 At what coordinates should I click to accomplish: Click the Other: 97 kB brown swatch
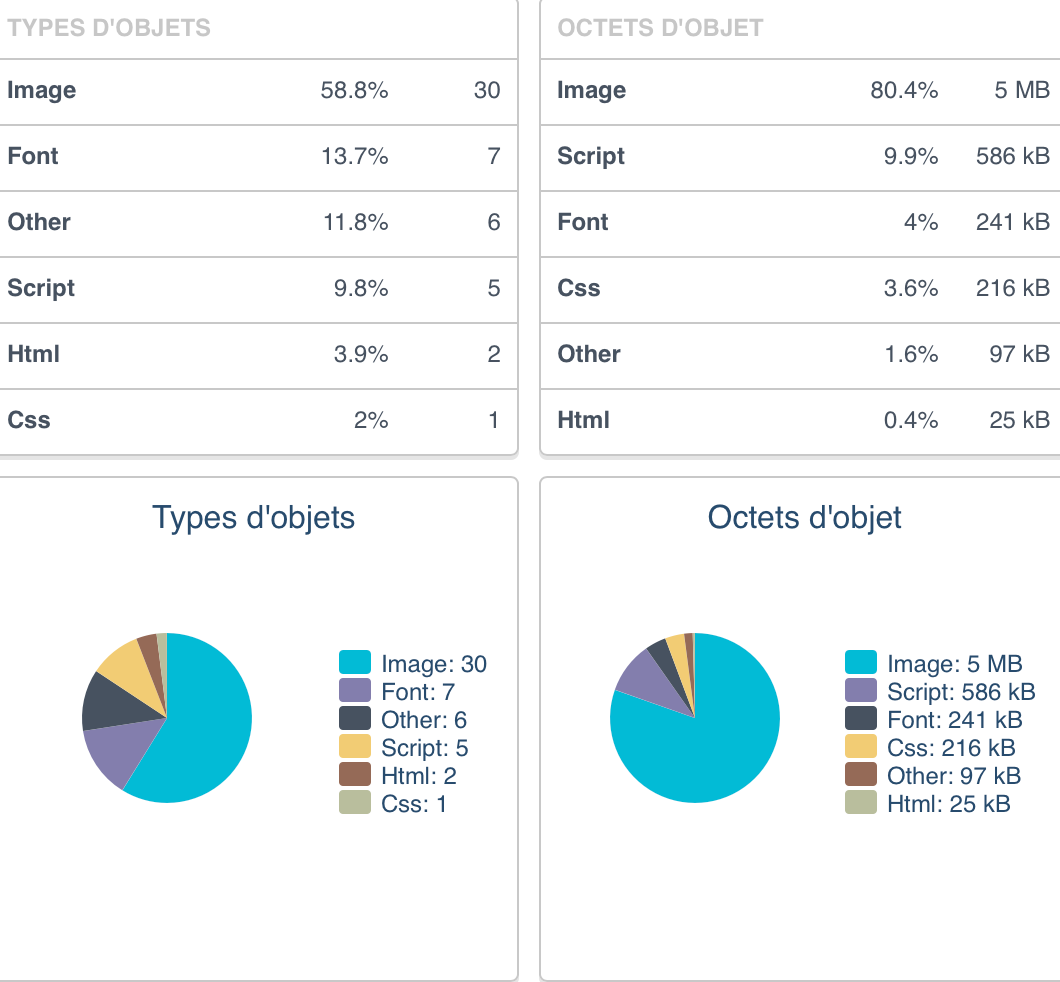coord(861,775)
